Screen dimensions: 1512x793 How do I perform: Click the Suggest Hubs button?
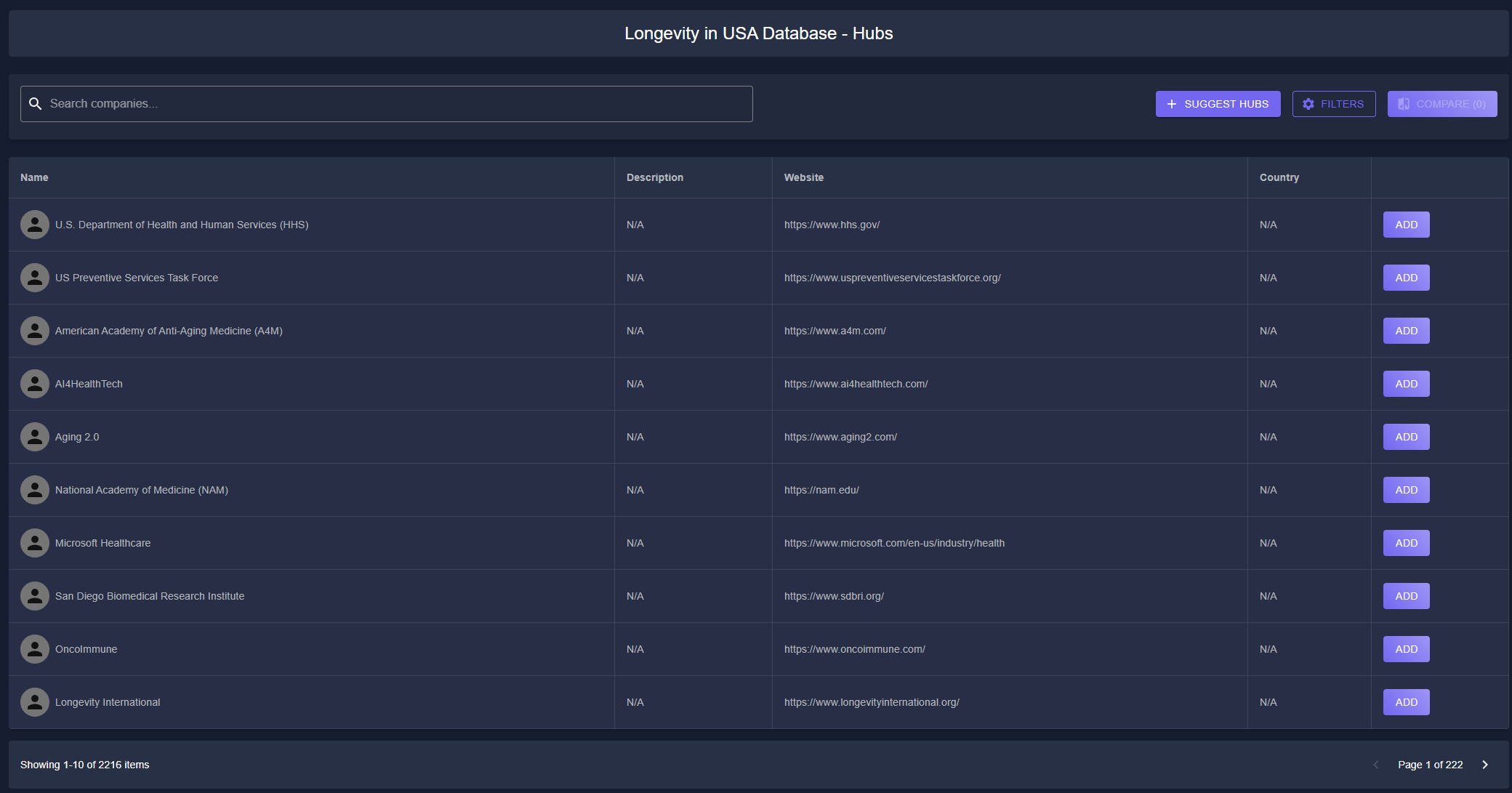tap(1218, 104)
